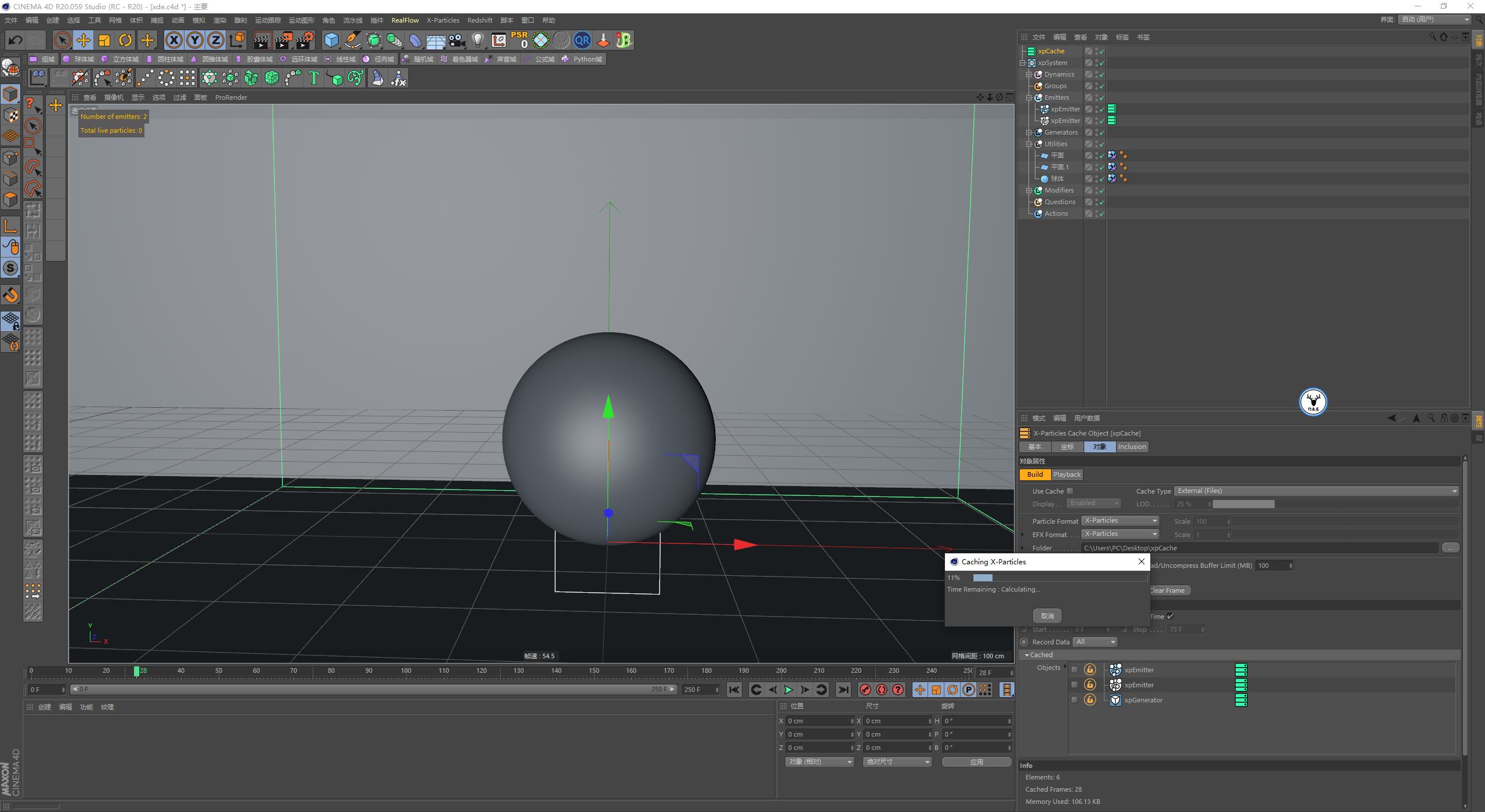Open the X-Particles menu
The height and width of the screenshot is (812, 1485).
tap(443, 20)
